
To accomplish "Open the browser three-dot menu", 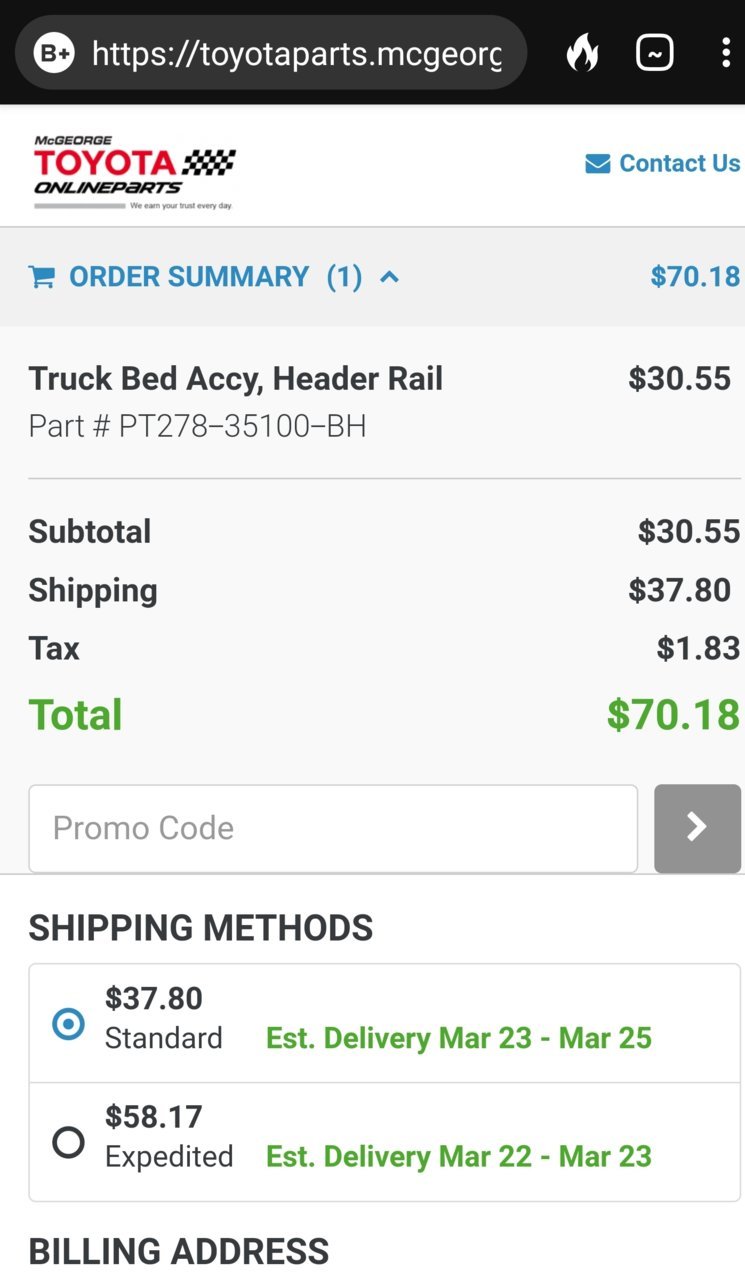I will click(726, 53).
